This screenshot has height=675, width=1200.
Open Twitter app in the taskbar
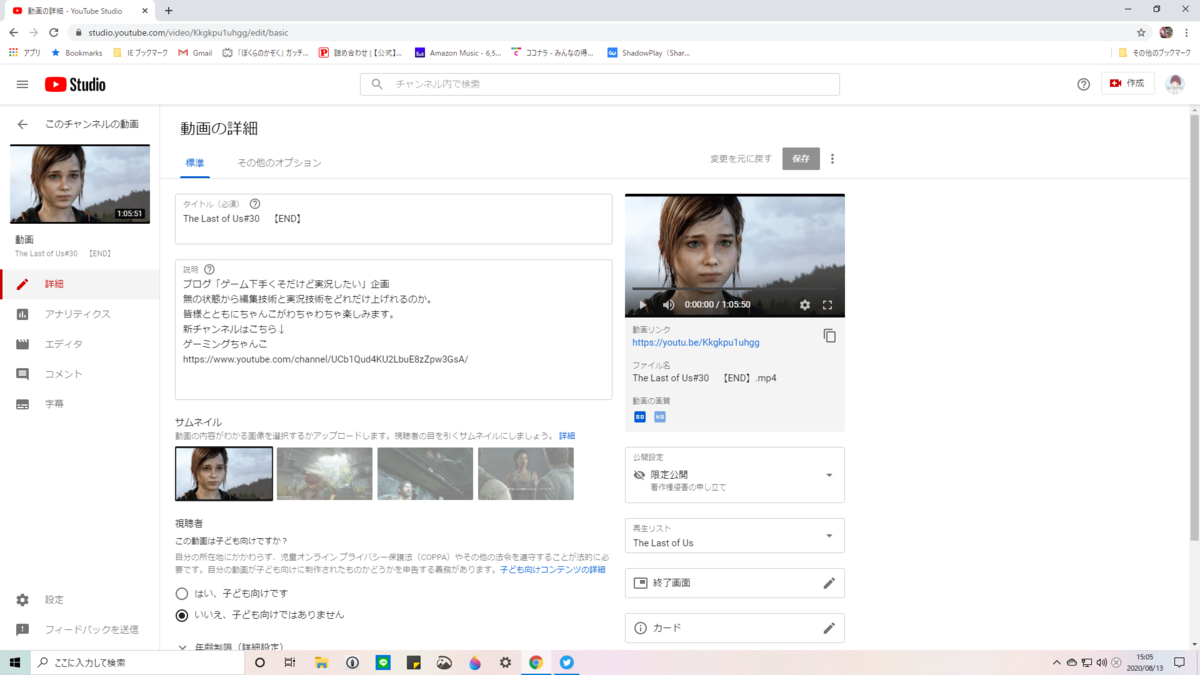click(567, 662)
